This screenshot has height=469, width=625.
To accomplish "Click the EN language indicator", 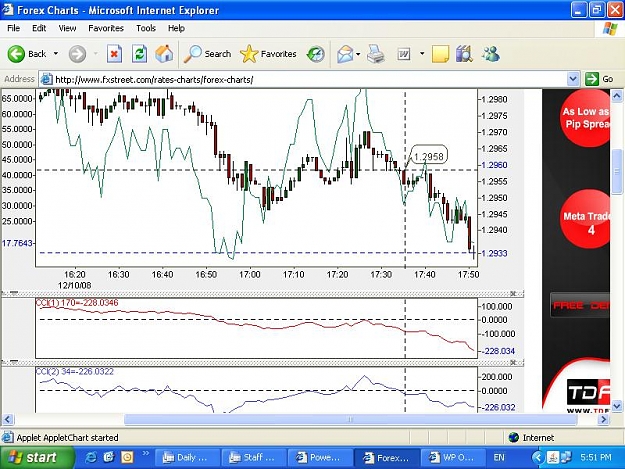I will (499, 457).
